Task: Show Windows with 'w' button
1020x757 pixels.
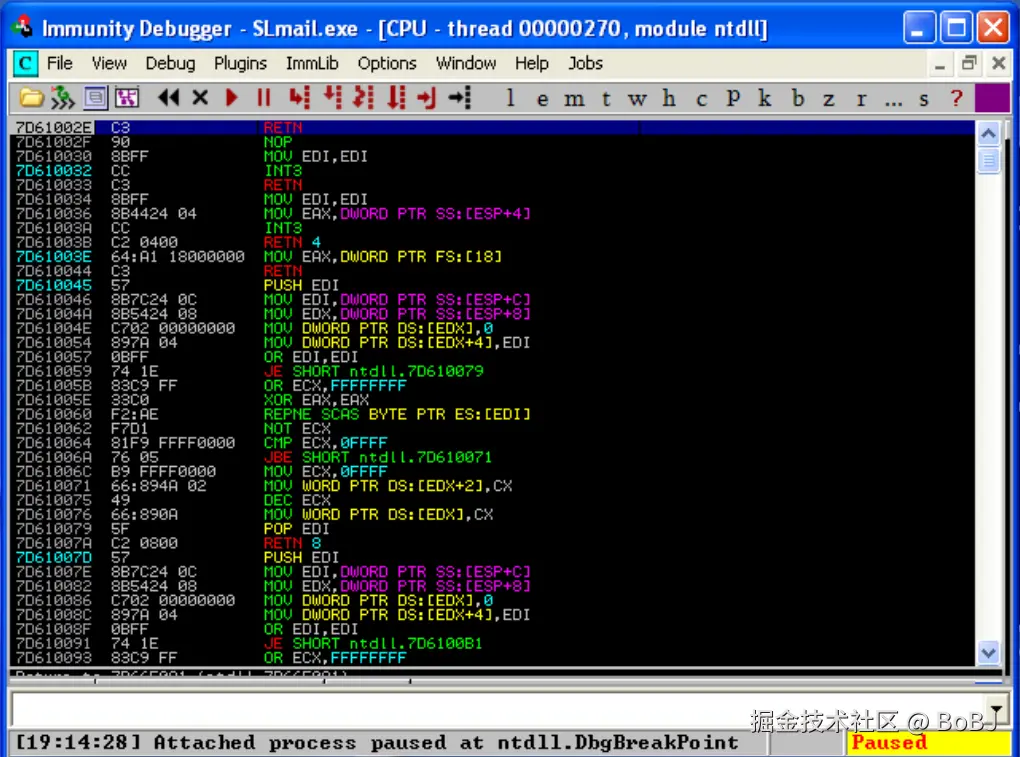Action: tap(638, 99)
